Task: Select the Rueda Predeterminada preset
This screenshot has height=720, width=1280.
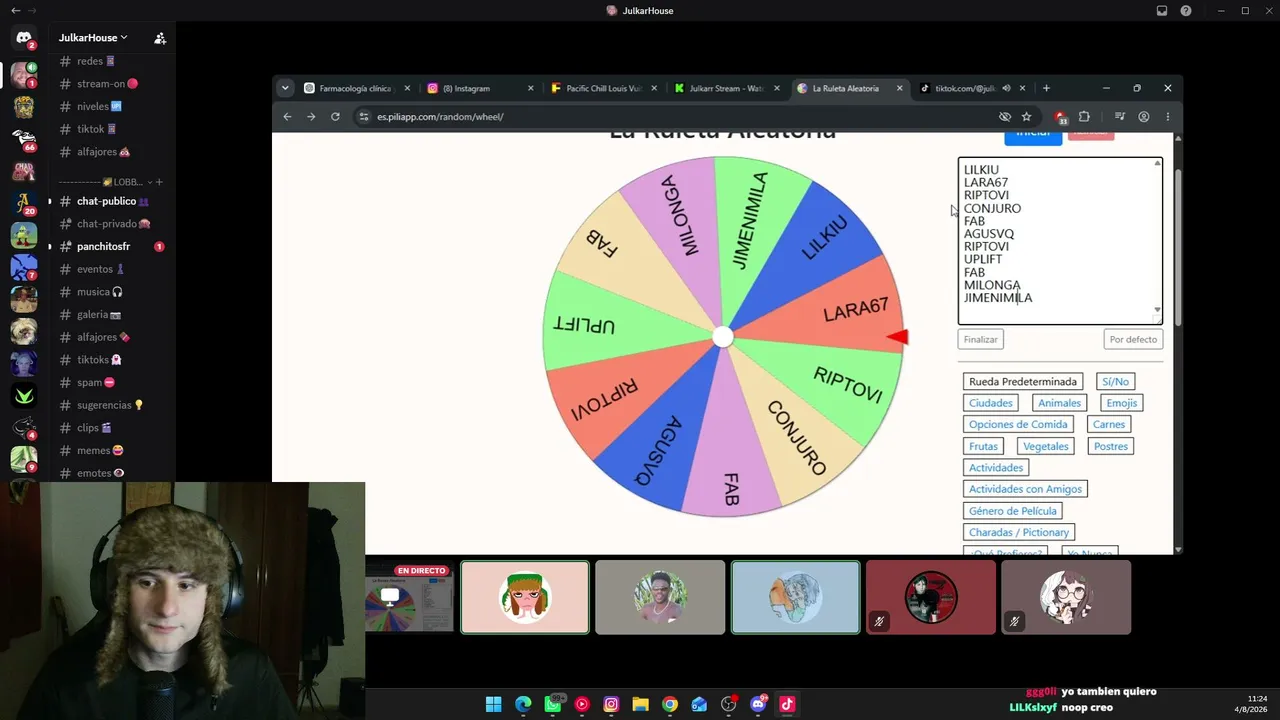Action: point(1023,381)
